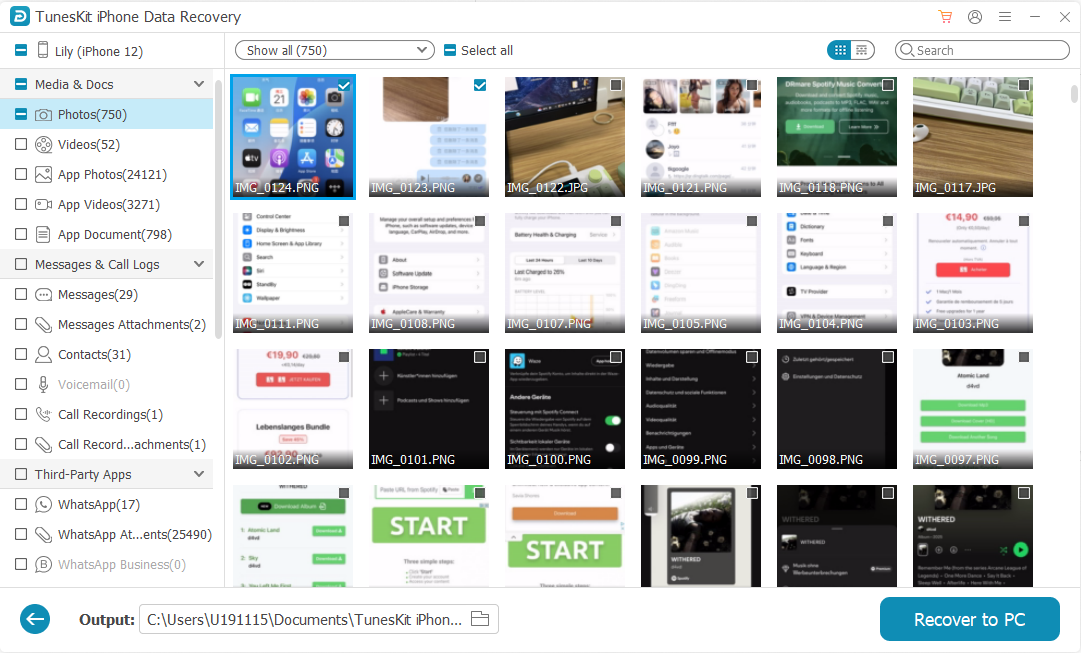Open thumbnail IMG_0097.PNG
Screen dimensions: 1081x653
[973, 409]
